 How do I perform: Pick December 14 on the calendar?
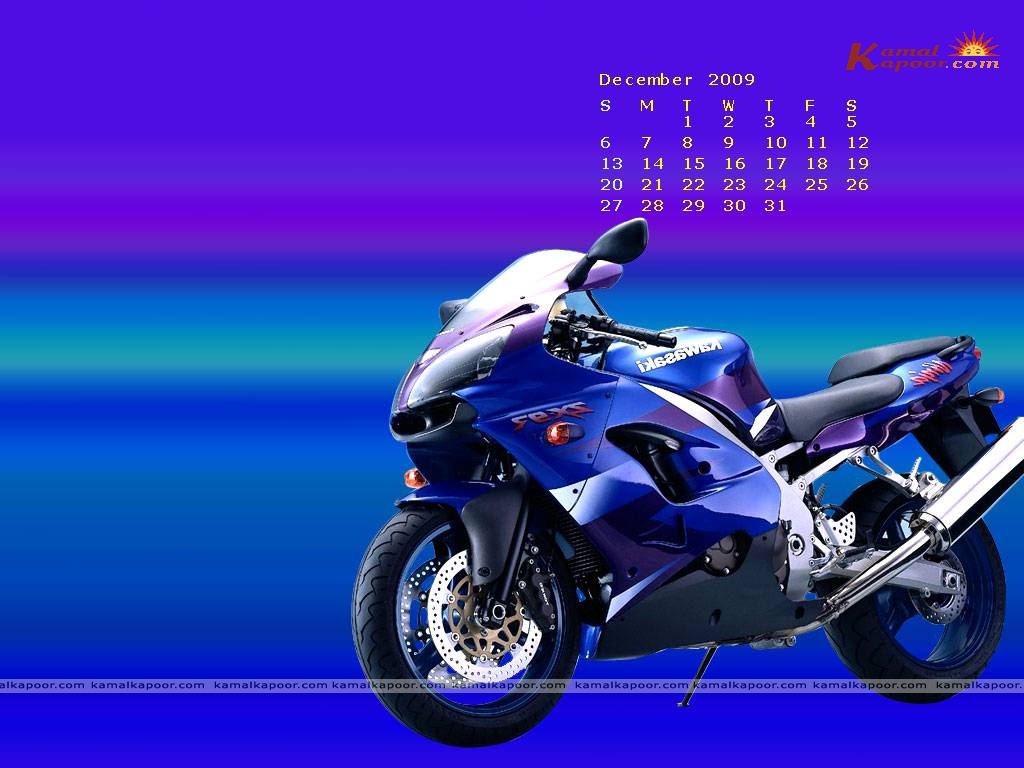[x=653, y=163]
